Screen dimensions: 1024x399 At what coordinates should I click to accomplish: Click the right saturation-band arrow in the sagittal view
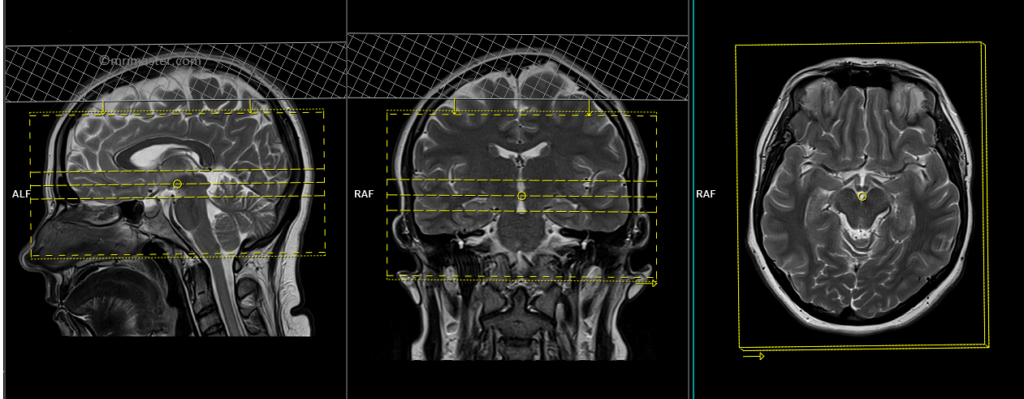pos(250,106)
